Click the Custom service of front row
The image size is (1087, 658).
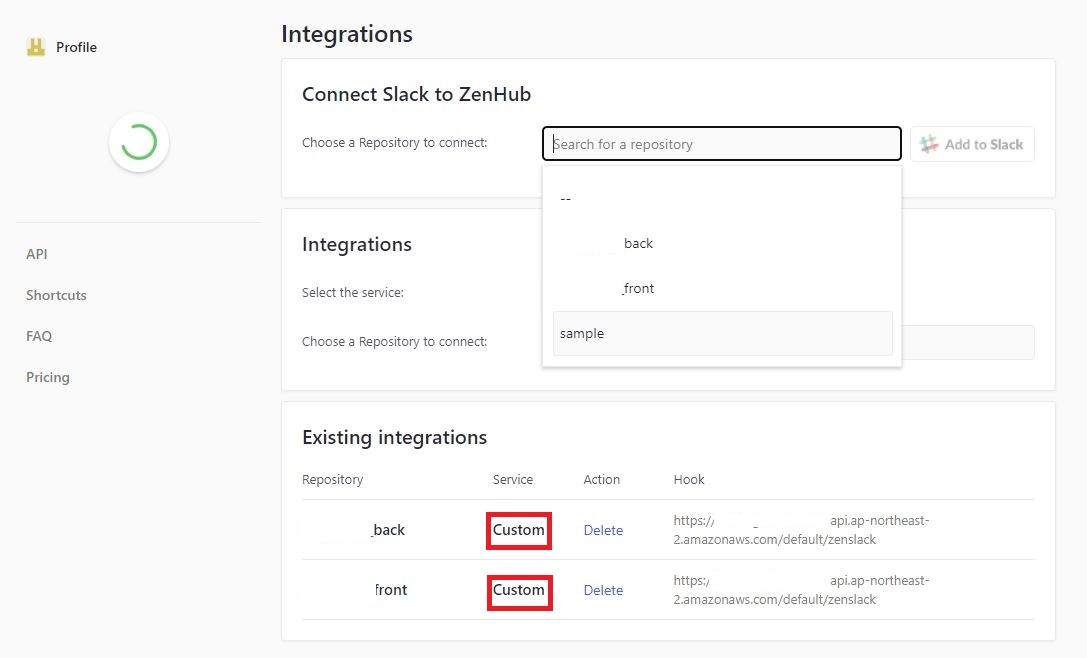coord(519,590)
